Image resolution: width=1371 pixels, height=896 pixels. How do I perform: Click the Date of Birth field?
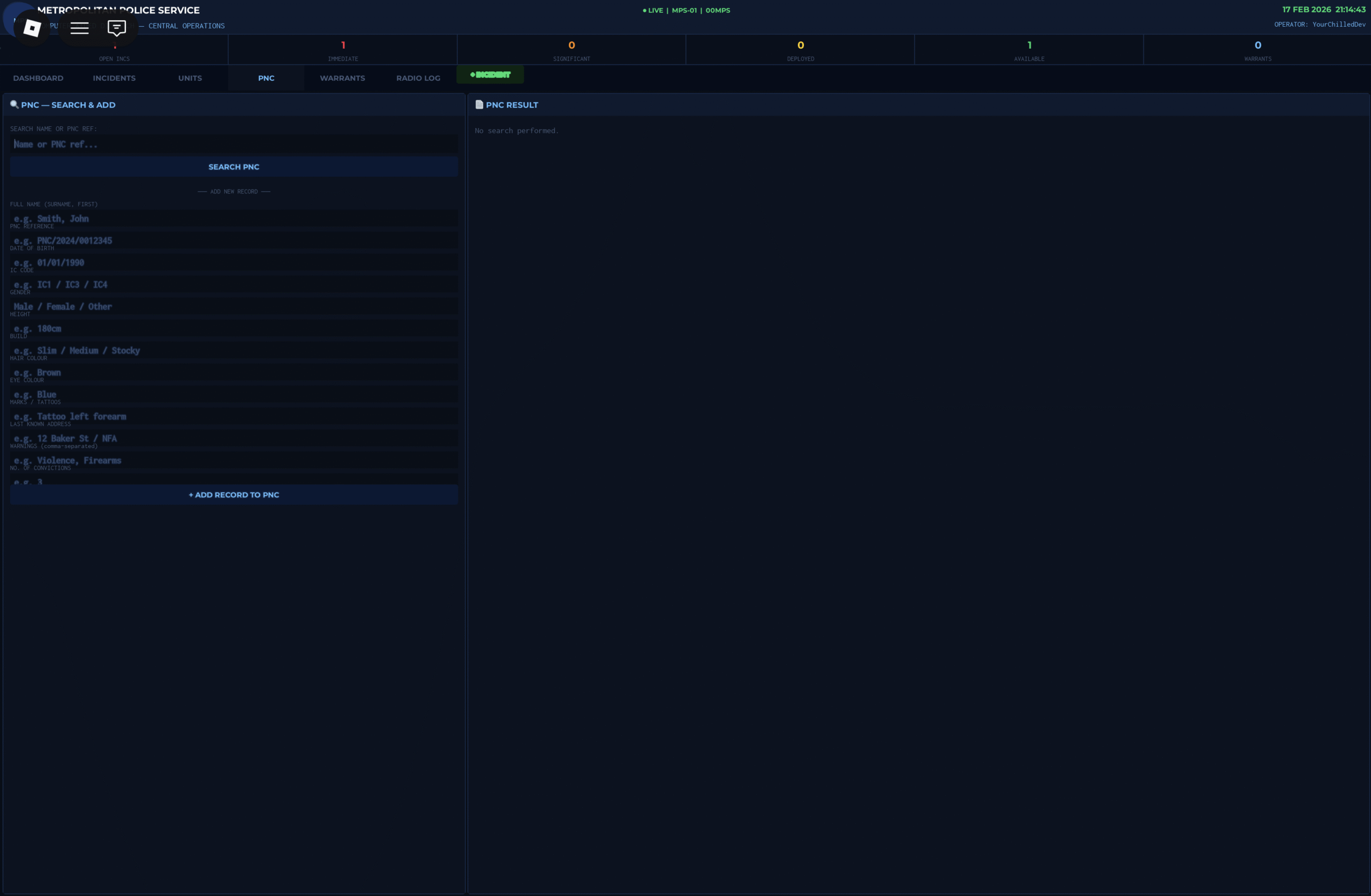pos(234,263)
